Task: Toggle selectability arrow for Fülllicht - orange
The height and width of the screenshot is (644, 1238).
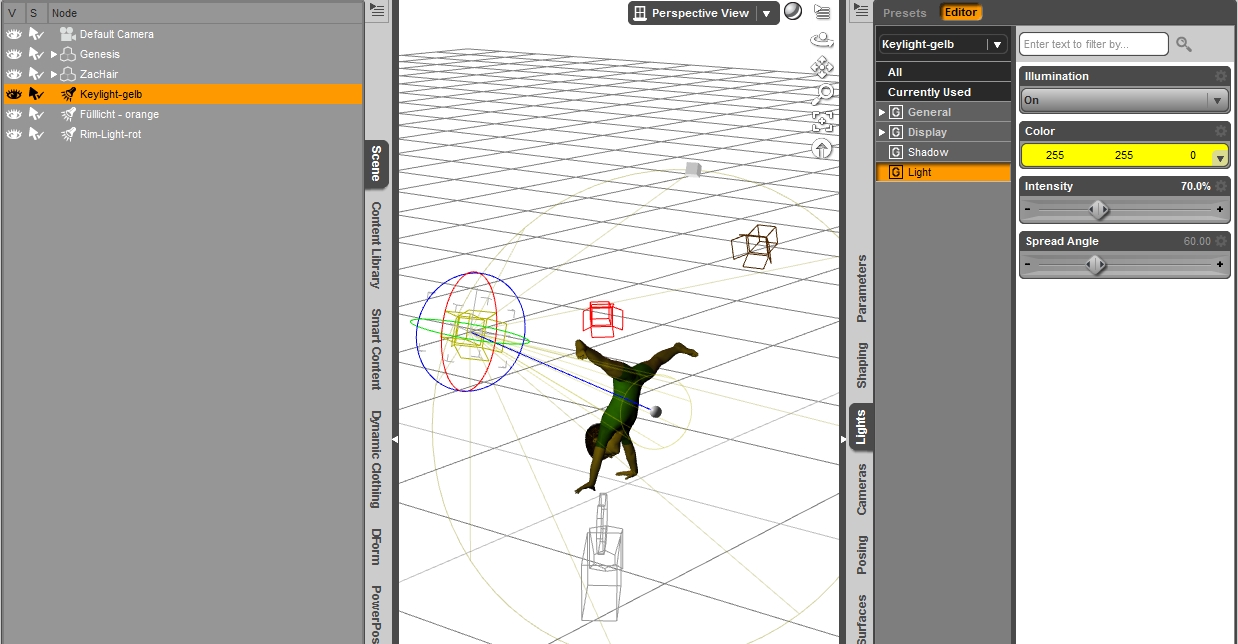Action: click(x=36, y=114)
